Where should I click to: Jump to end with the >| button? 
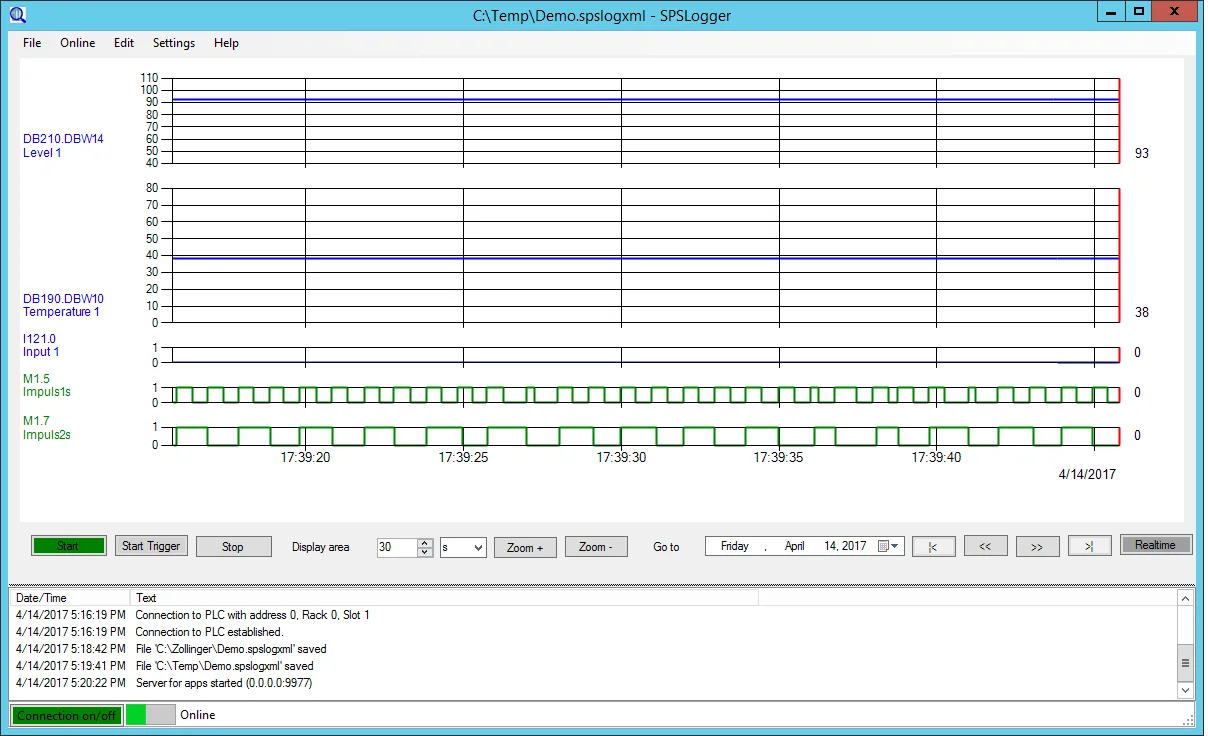[x=1089, y=547]
